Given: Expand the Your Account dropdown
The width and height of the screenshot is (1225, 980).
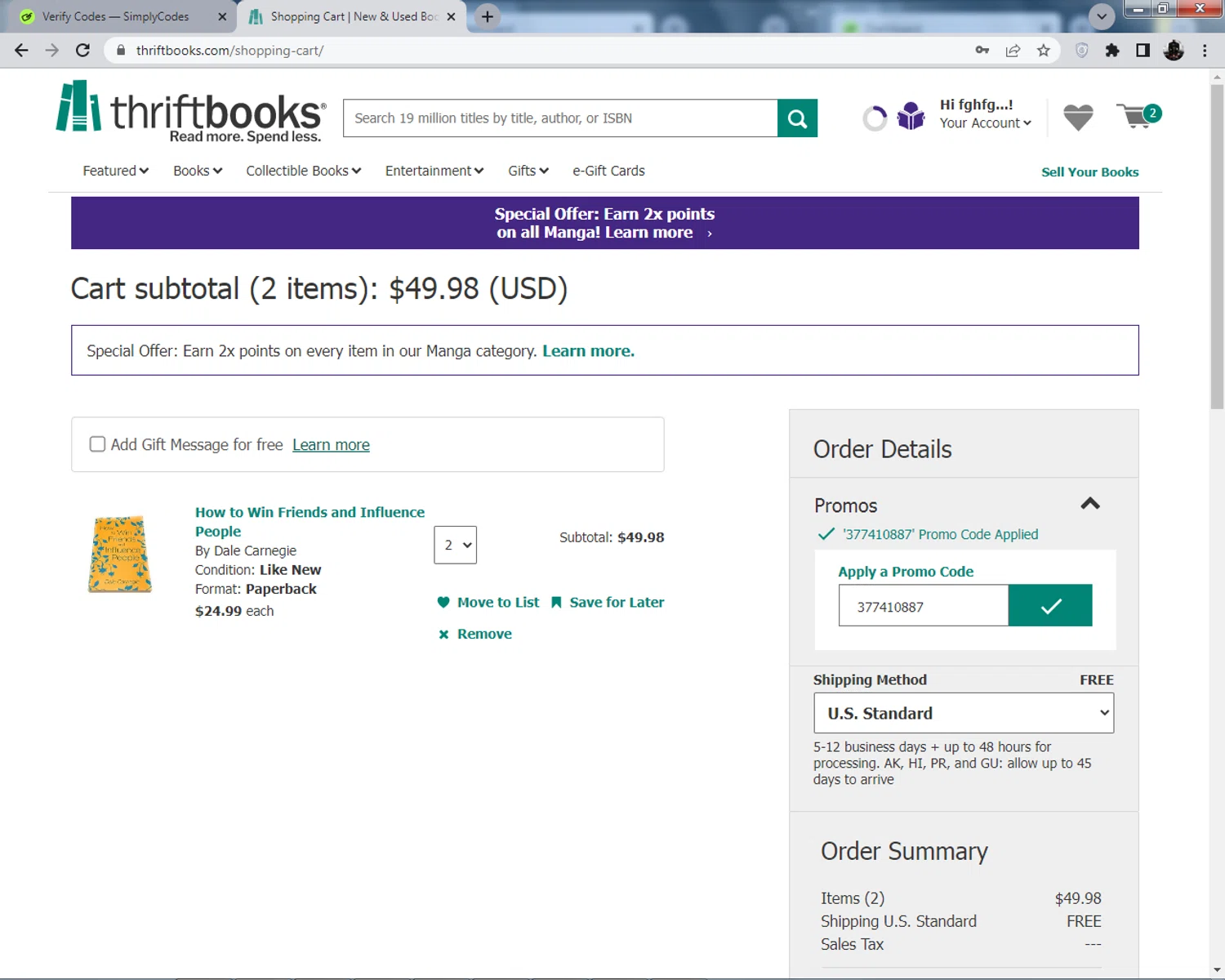Looking at the screenshot, I should pos(985,123).
